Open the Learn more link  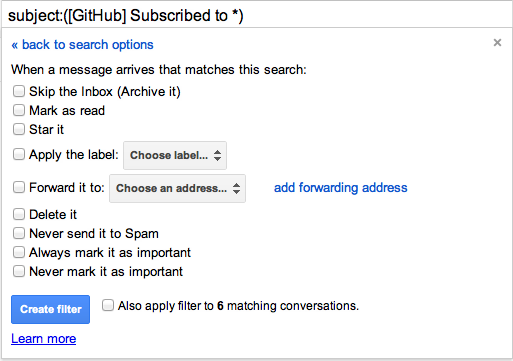(44, 339)
